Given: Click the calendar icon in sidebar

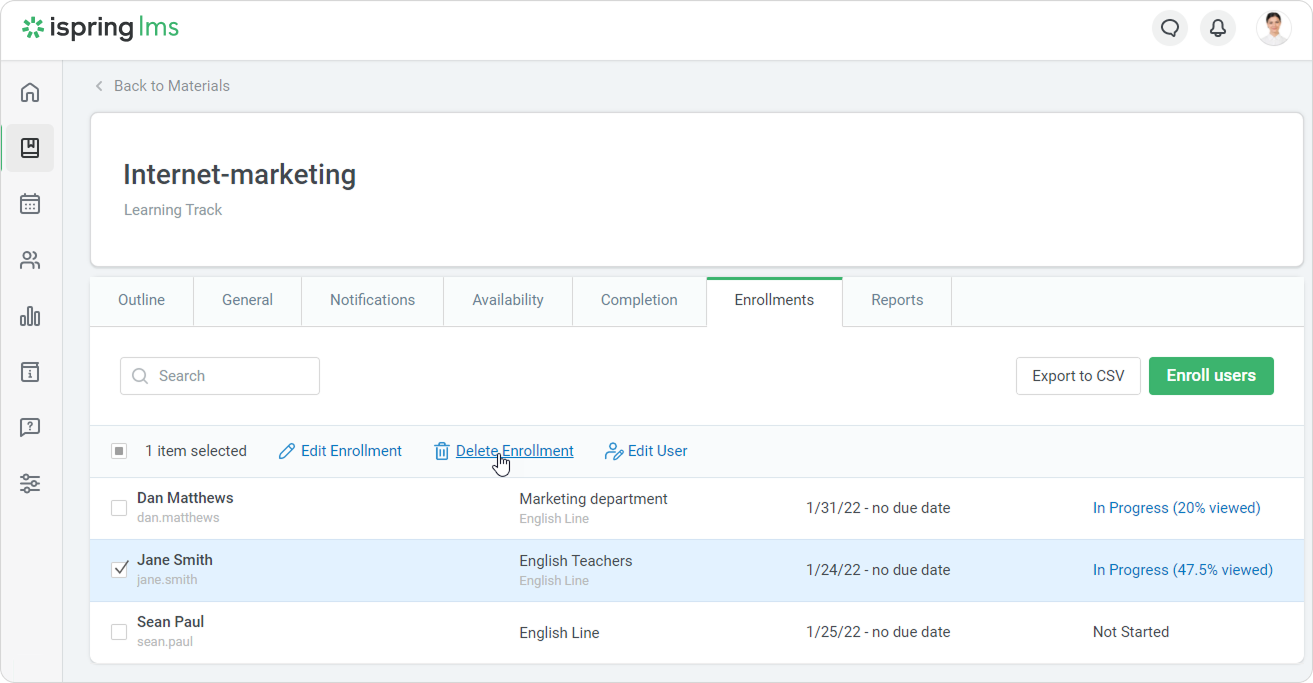Looking at the screenshot, I should click(30, 204).
